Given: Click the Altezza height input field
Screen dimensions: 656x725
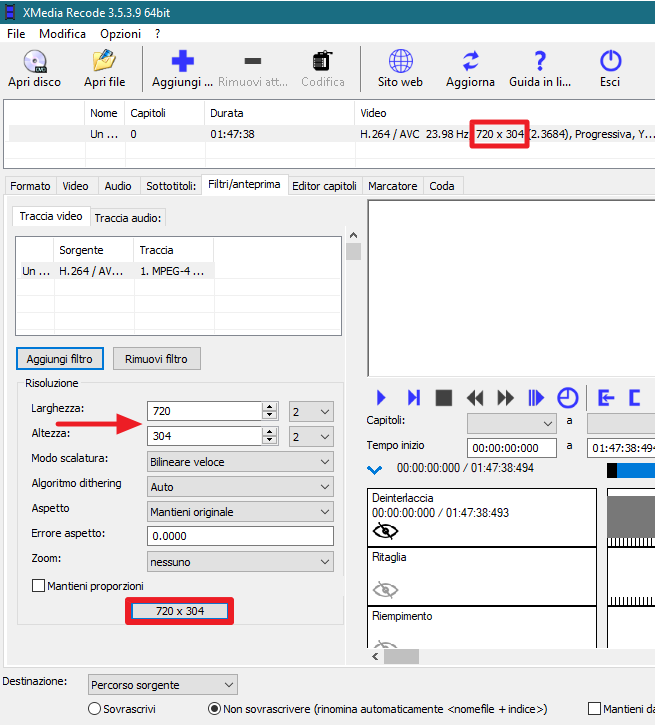Looking at the screenshot, I should point(205,436).
